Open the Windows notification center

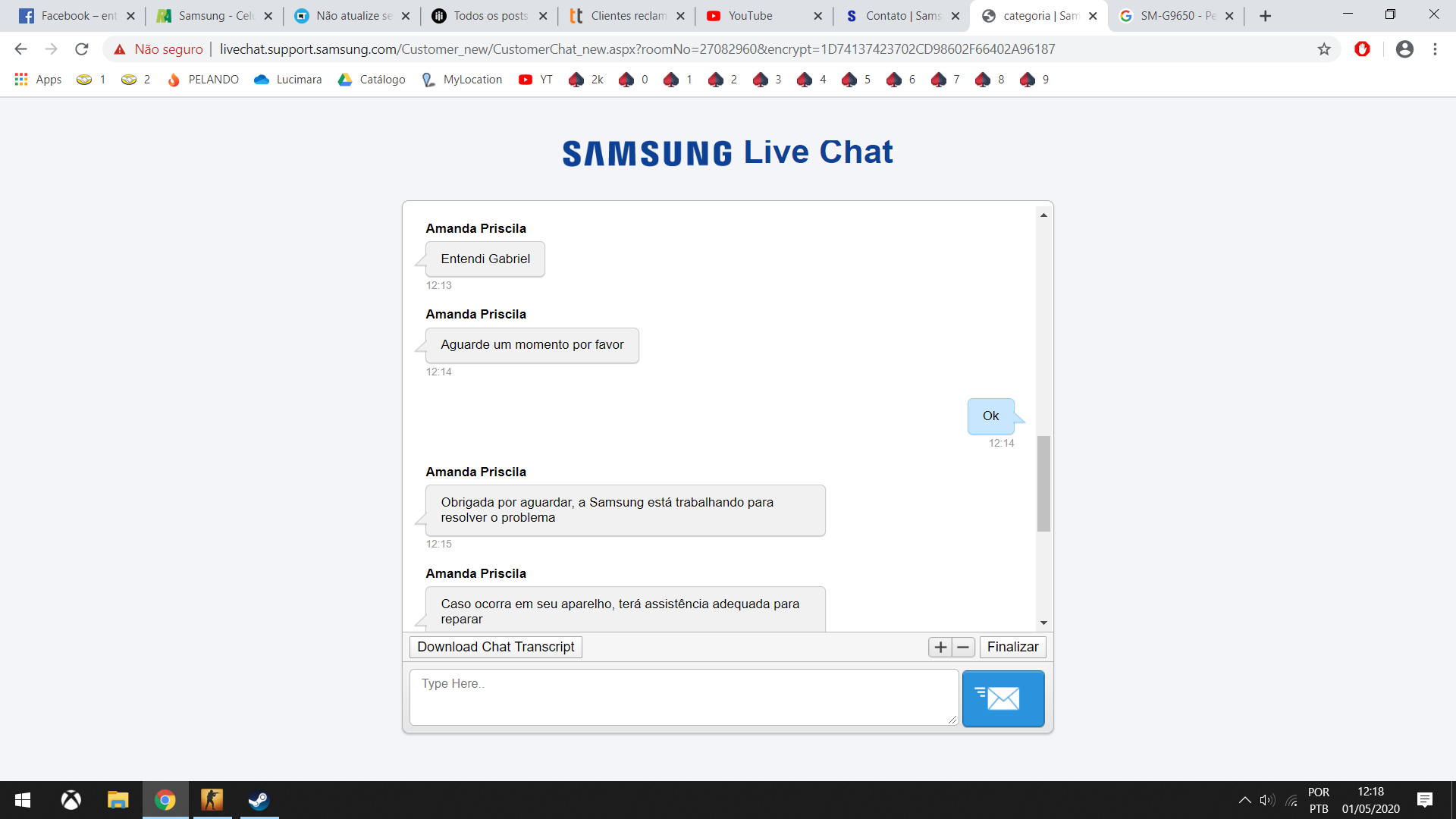coord(1425,800)
